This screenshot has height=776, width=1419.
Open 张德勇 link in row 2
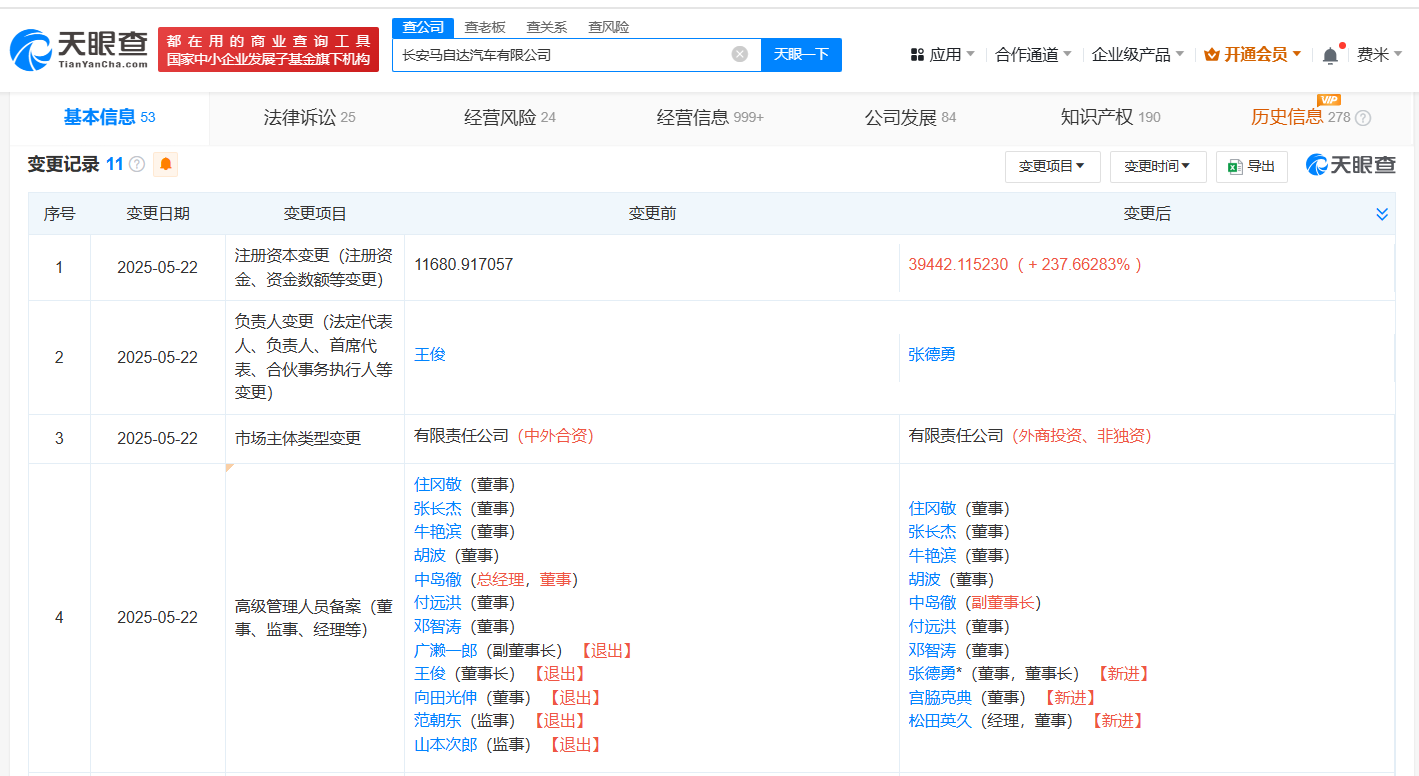(x=931, y=355)
